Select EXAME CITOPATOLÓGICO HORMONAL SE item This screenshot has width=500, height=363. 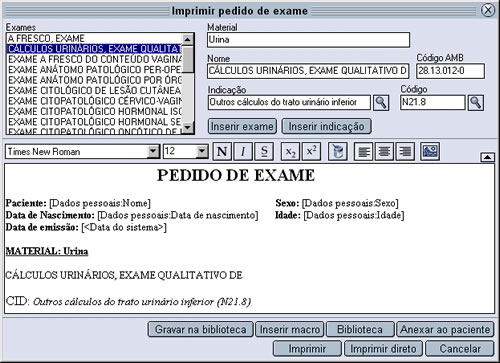tap(94, 122)
